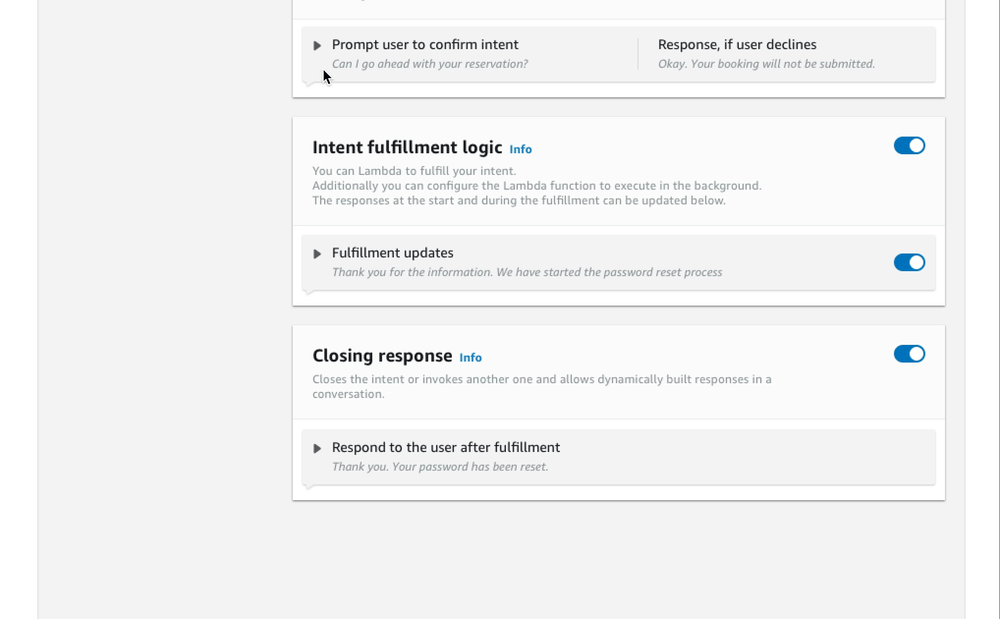Open Info link next to Closing response
This screenshot has width=1000, height=619.
click(x=471, y=358)
